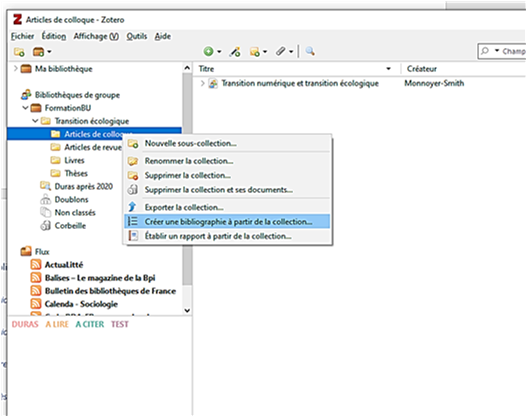Select the Flux feeds heading
The image size is (526, 416).
pos(42,252)
